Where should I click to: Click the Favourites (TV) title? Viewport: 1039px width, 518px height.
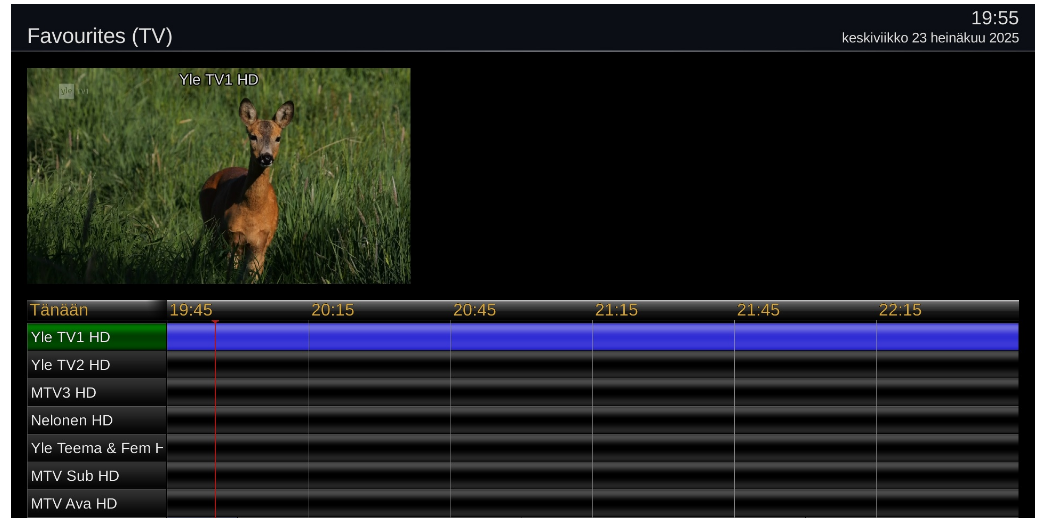99,36
